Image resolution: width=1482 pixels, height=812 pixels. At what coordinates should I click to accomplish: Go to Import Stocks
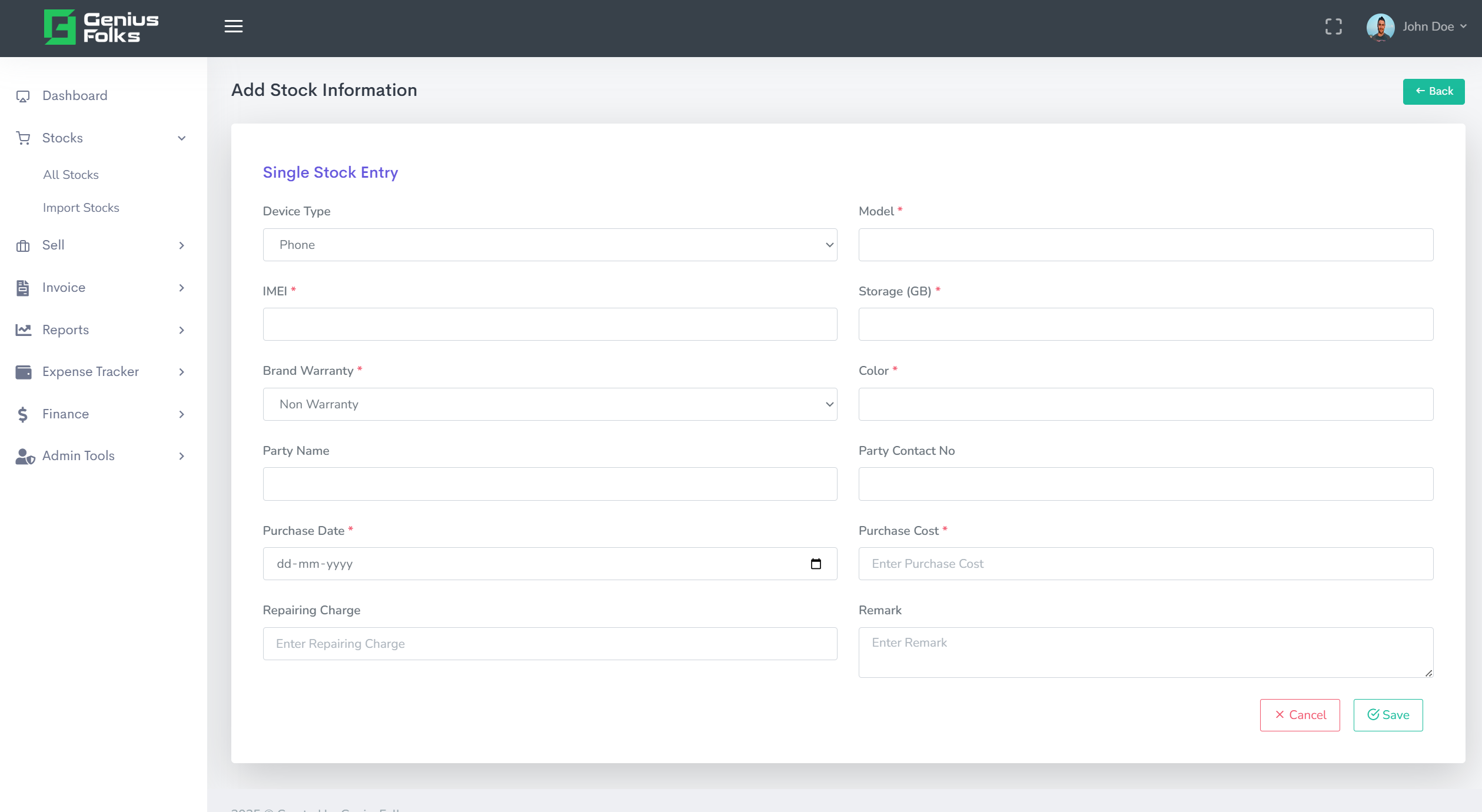coord(81,208)
